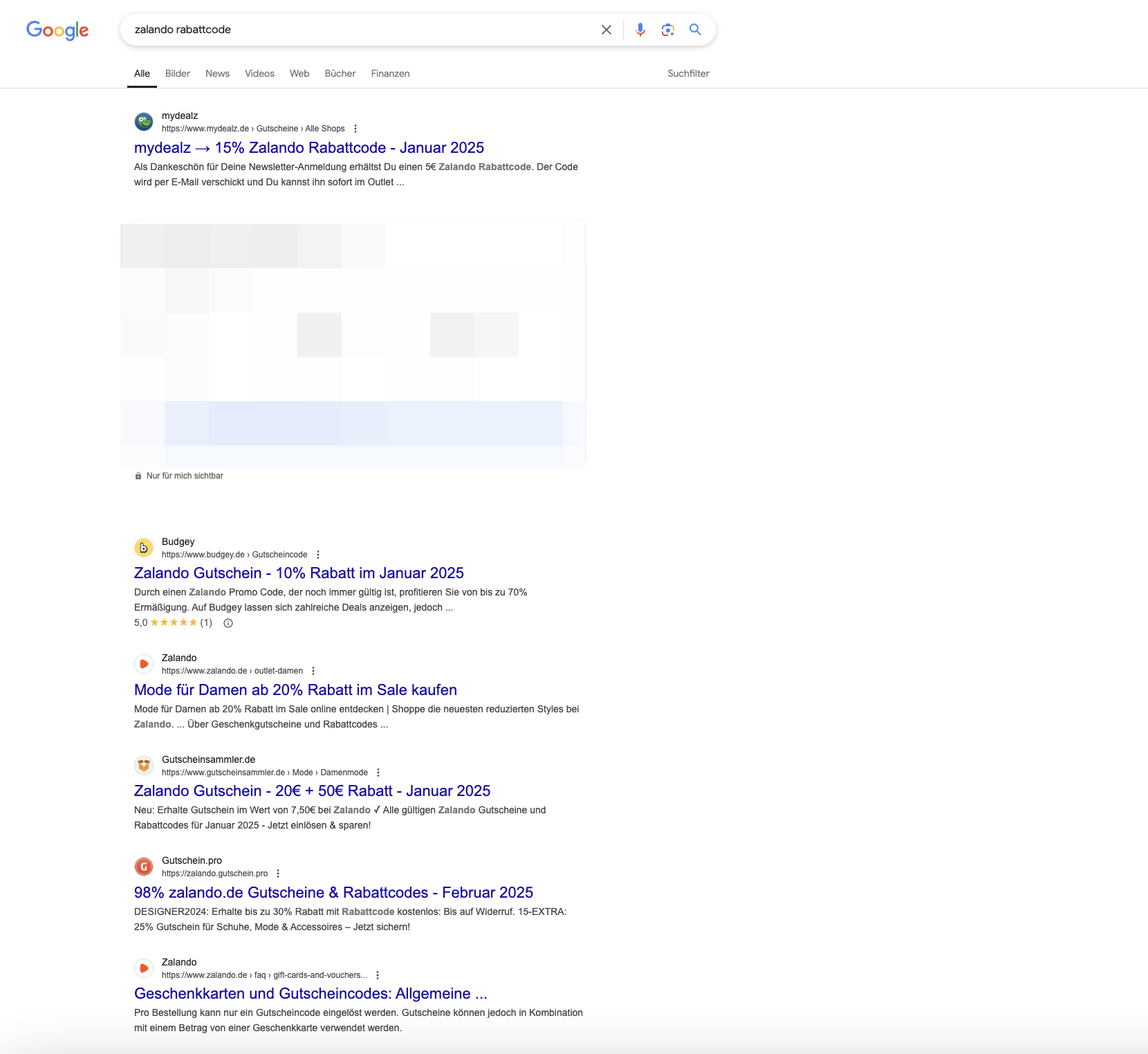Click the Gutschein.pro site favicon

click(144, 866)
